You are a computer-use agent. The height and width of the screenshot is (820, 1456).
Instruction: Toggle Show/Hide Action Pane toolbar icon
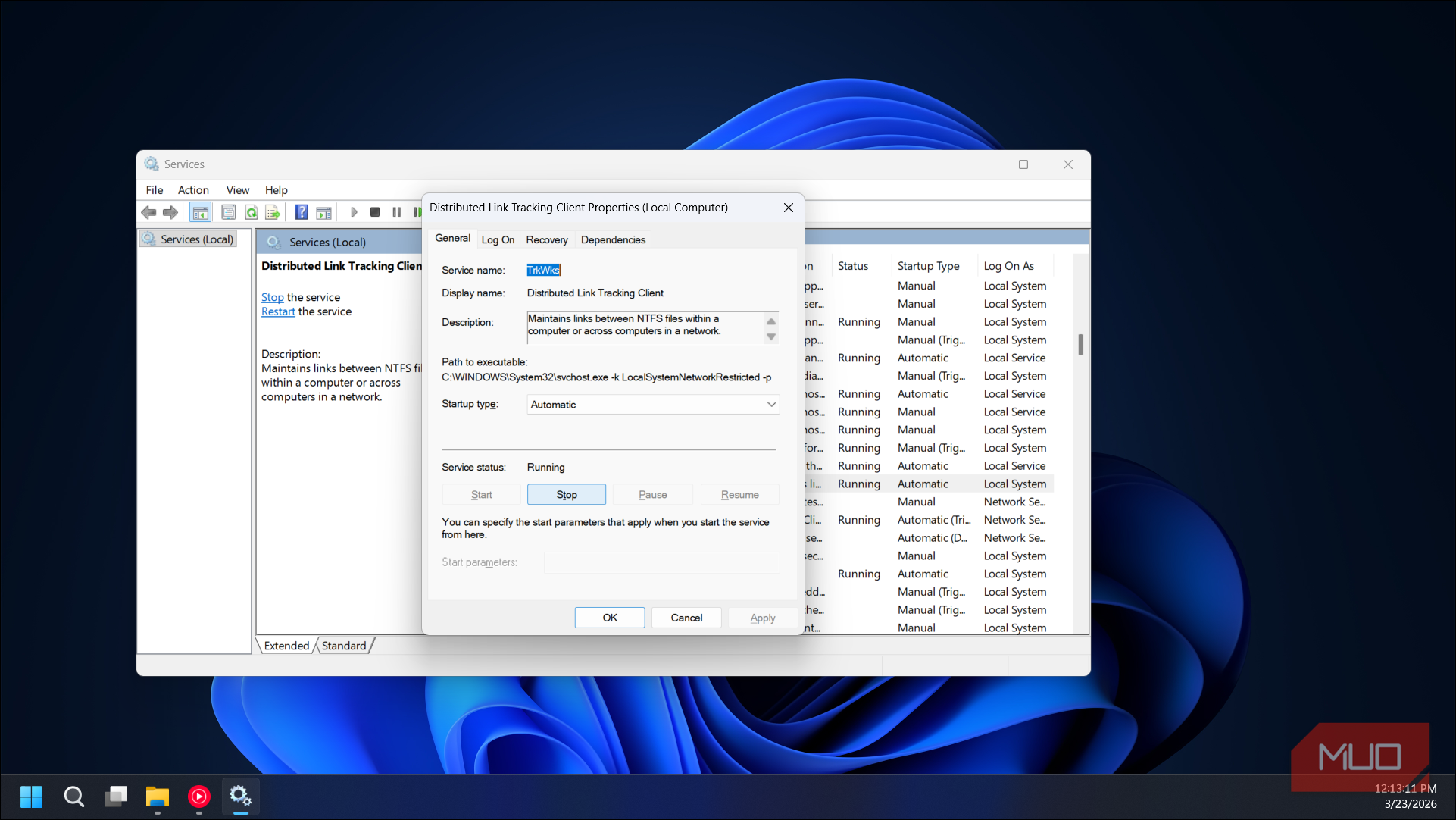coord(323,213)
